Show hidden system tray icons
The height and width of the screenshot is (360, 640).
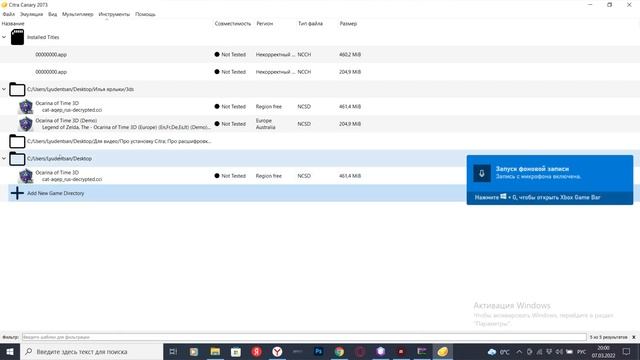[519, 351]
